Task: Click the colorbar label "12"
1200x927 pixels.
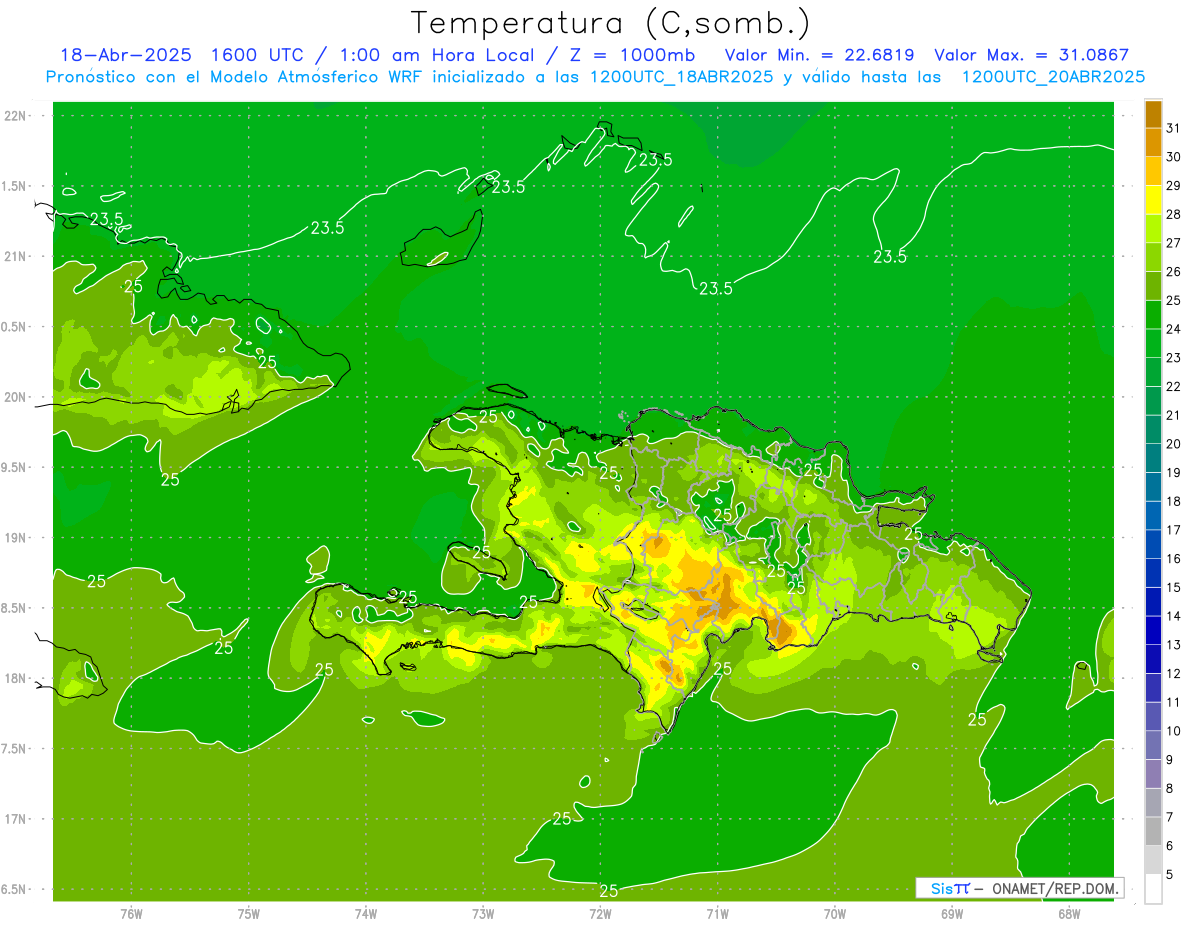Action: pyautogui.click(x=1173, y=673)
